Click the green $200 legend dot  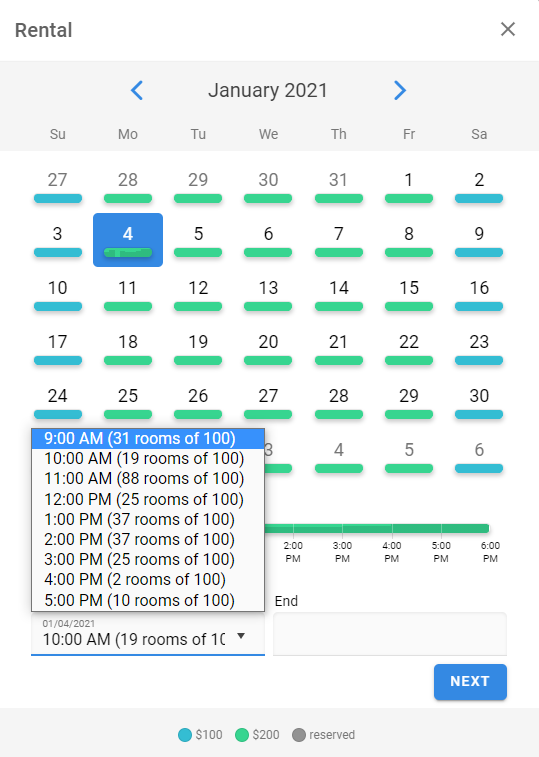point(241,735)
